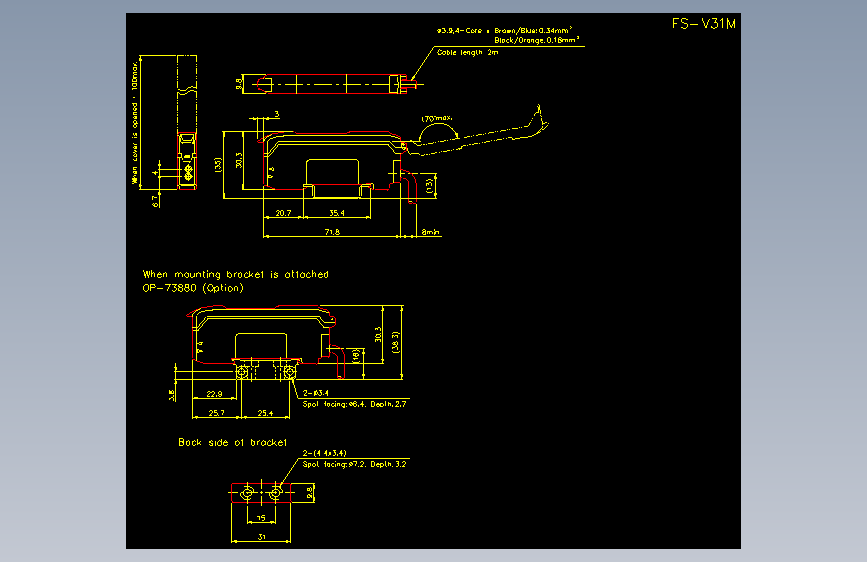Screen dimensions: 867x562
Task: Click the (38.3) height dimension
Action: pyautogui.click(x=395, y=342)
